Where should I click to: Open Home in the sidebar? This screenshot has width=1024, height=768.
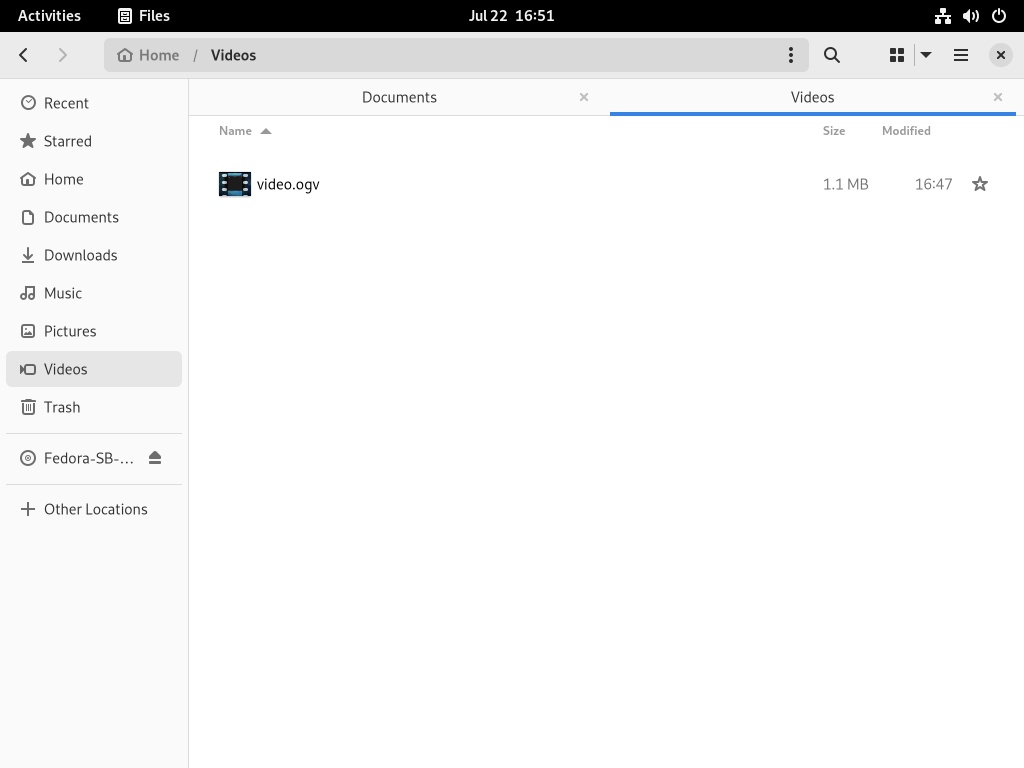(94, 179)
